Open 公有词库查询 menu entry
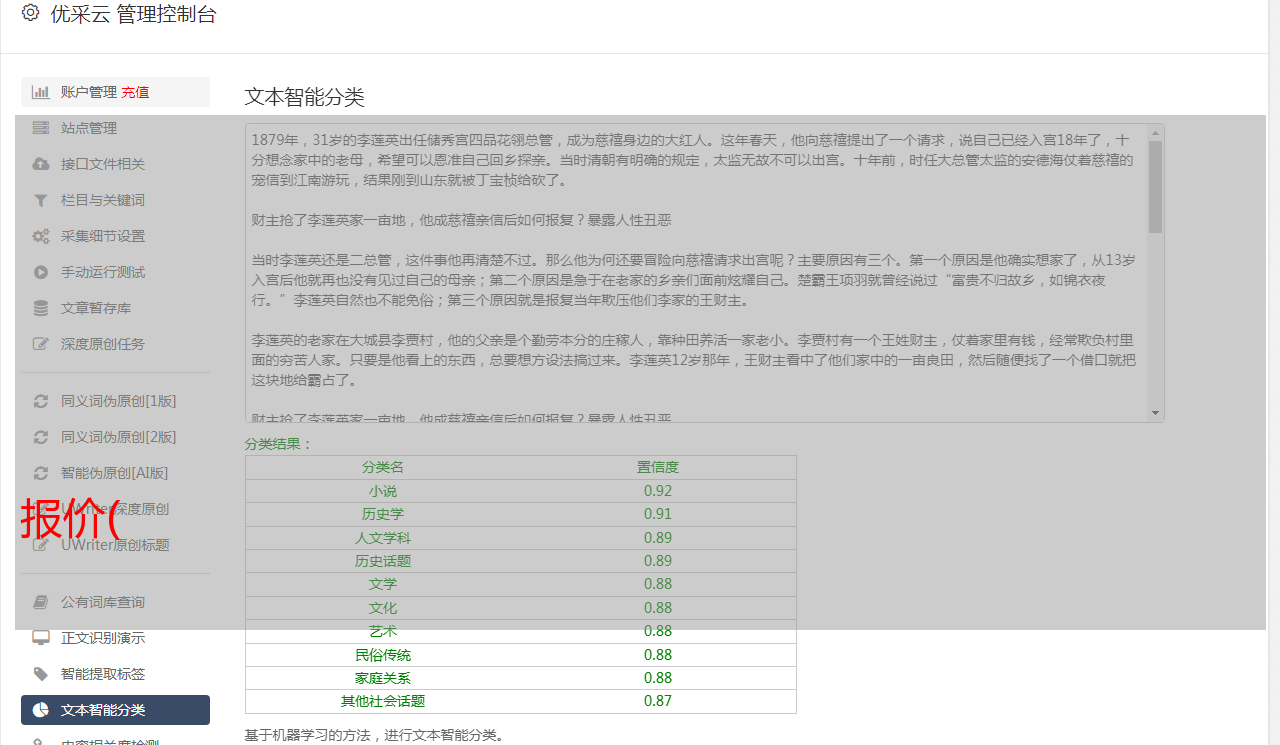Viewport: 1280px width, 745px height. click(x=102, y=602)
